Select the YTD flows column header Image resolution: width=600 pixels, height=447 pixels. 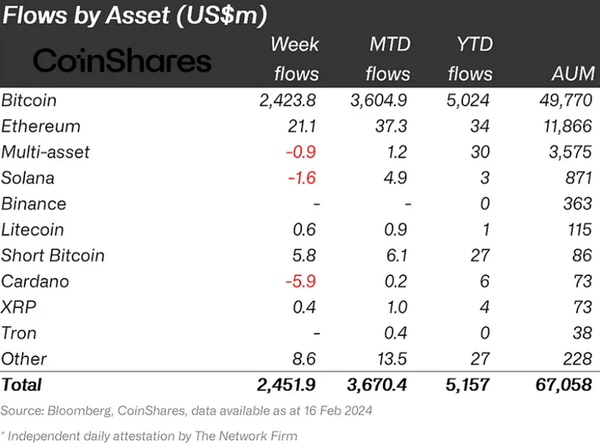click(467, 59)
